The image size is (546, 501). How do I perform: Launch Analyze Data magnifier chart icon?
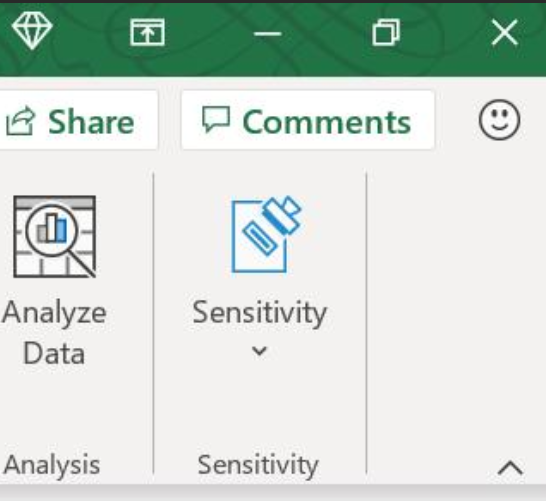[x=54, y=237]
